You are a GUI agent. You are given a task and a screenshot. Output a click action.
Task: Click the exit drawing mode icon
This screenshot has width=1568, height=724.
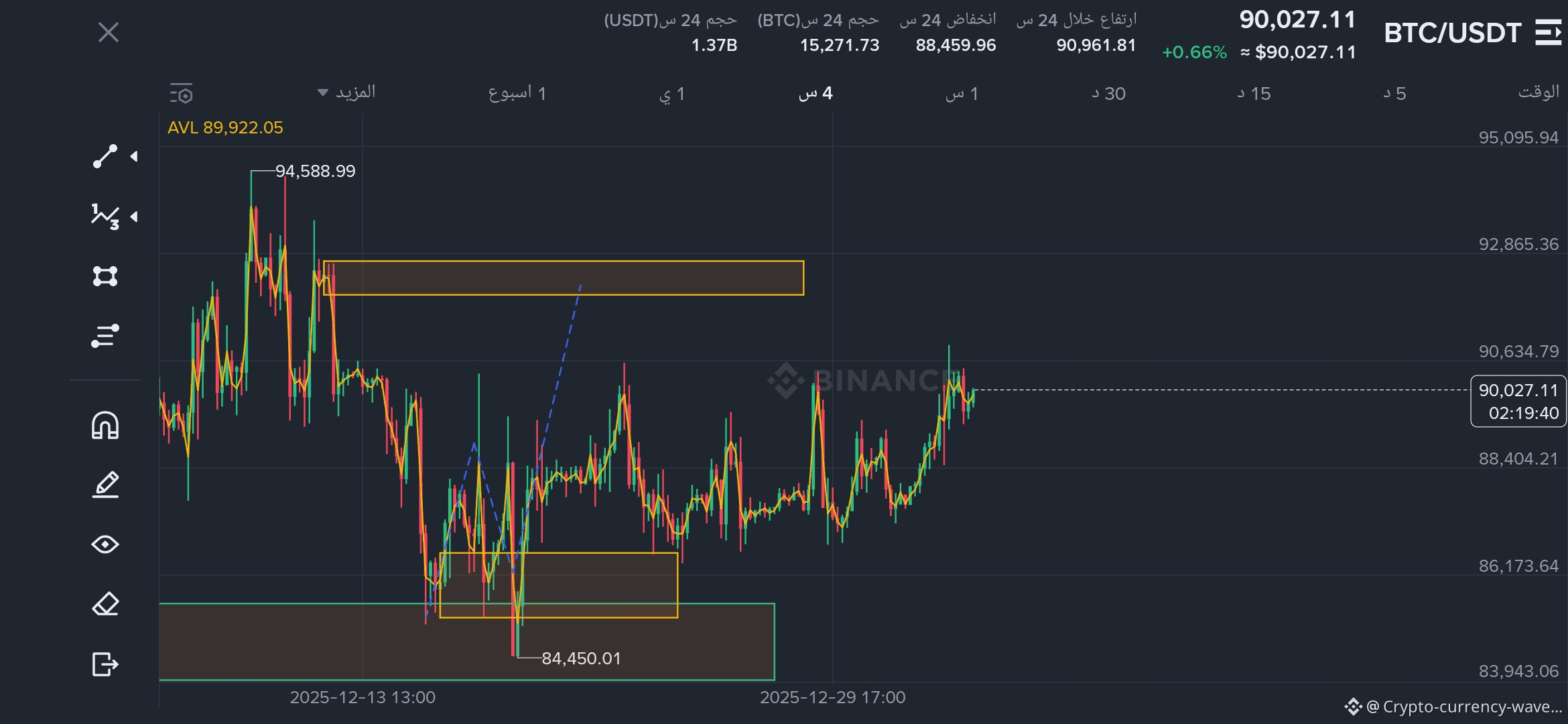105,664
